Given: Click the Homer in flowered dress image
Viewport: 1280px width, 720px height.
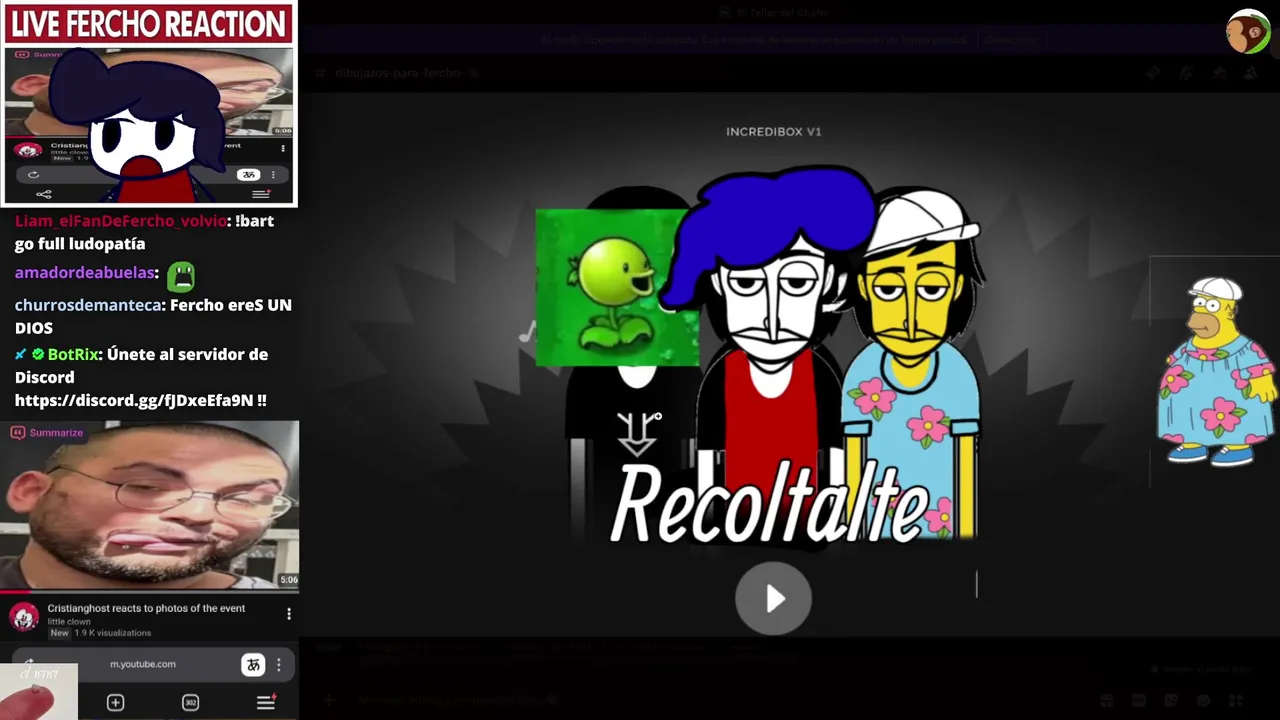Looking at the screenshot, I should 1216,372.
